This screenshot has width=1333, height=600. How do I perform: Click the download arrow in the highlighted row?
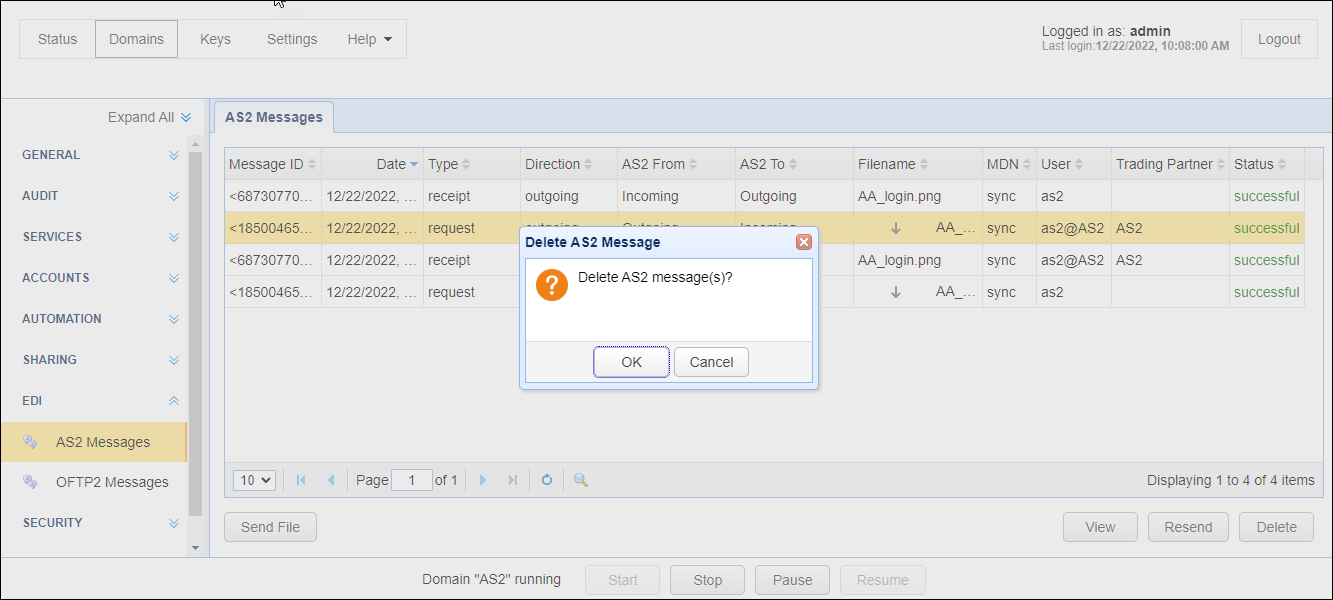(x=896, y=228)
